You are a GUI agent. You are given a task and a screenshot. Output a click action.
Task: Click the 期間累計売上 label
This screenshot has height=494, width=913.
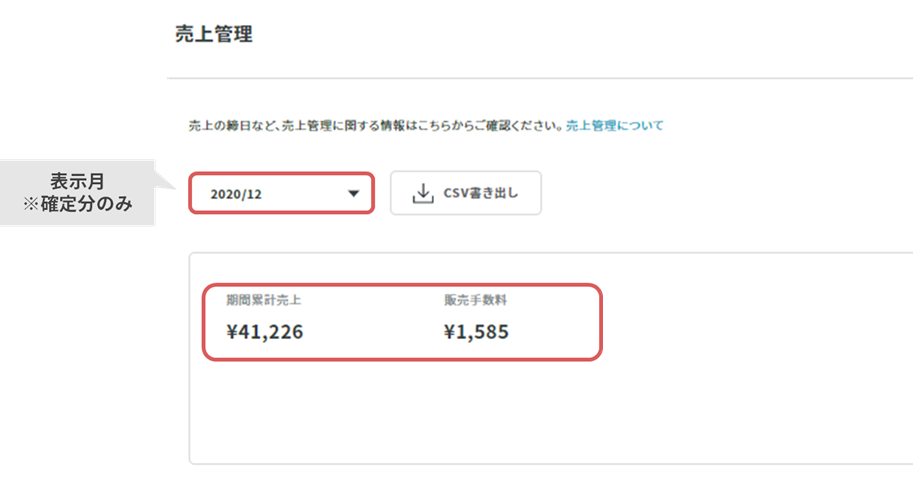point(264,300)
